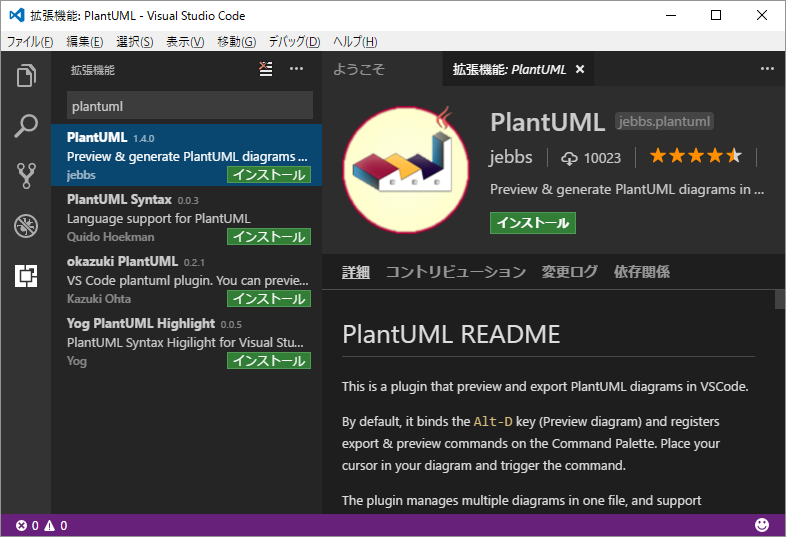The height and width of the screenshot is (537, 786).
Task: Open the Explorer view in activity bar
Action: pos(26,76)
